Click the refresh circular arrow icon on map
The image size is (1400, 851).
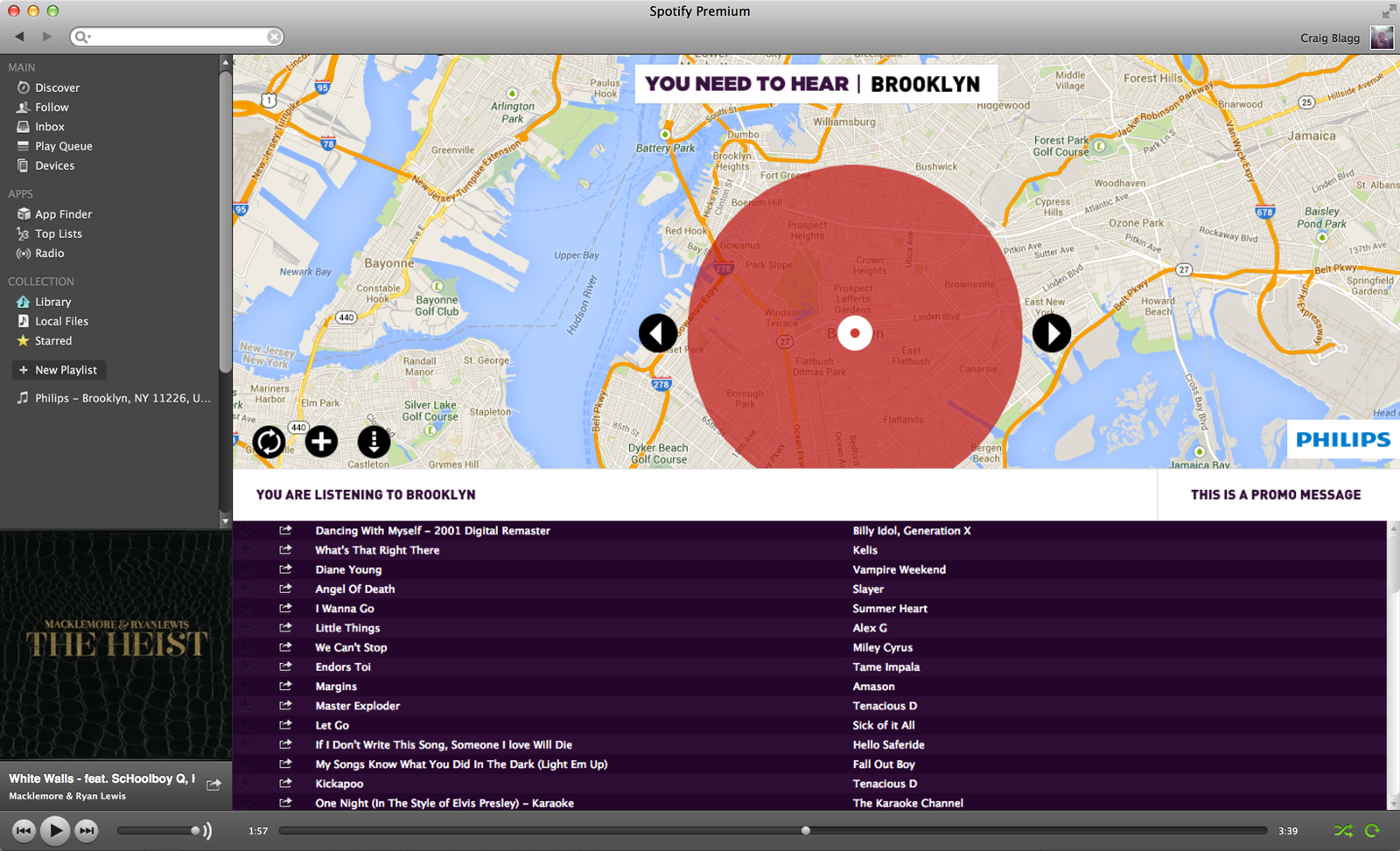pyautogui.click(x=269, y=442)
